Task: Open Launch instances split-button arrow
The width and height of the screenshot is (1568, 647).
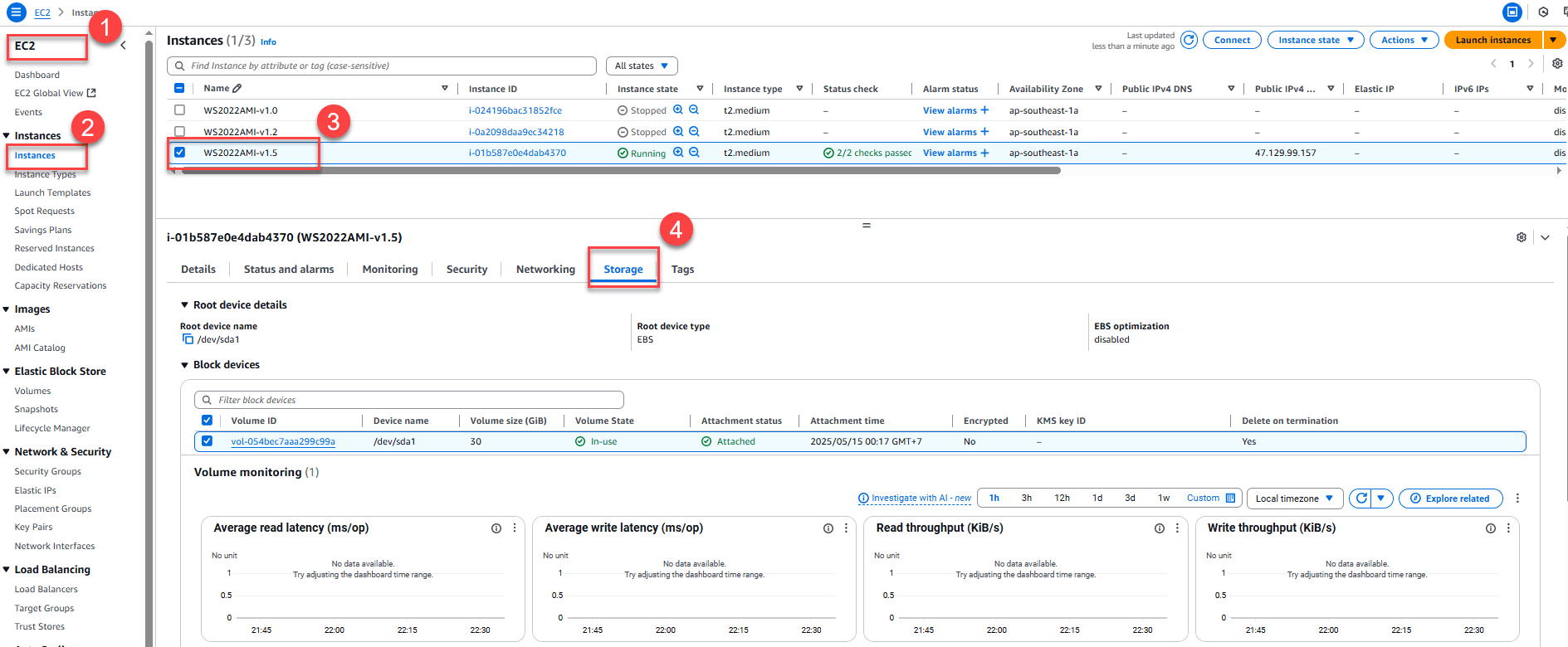Action: point(1553,40)
